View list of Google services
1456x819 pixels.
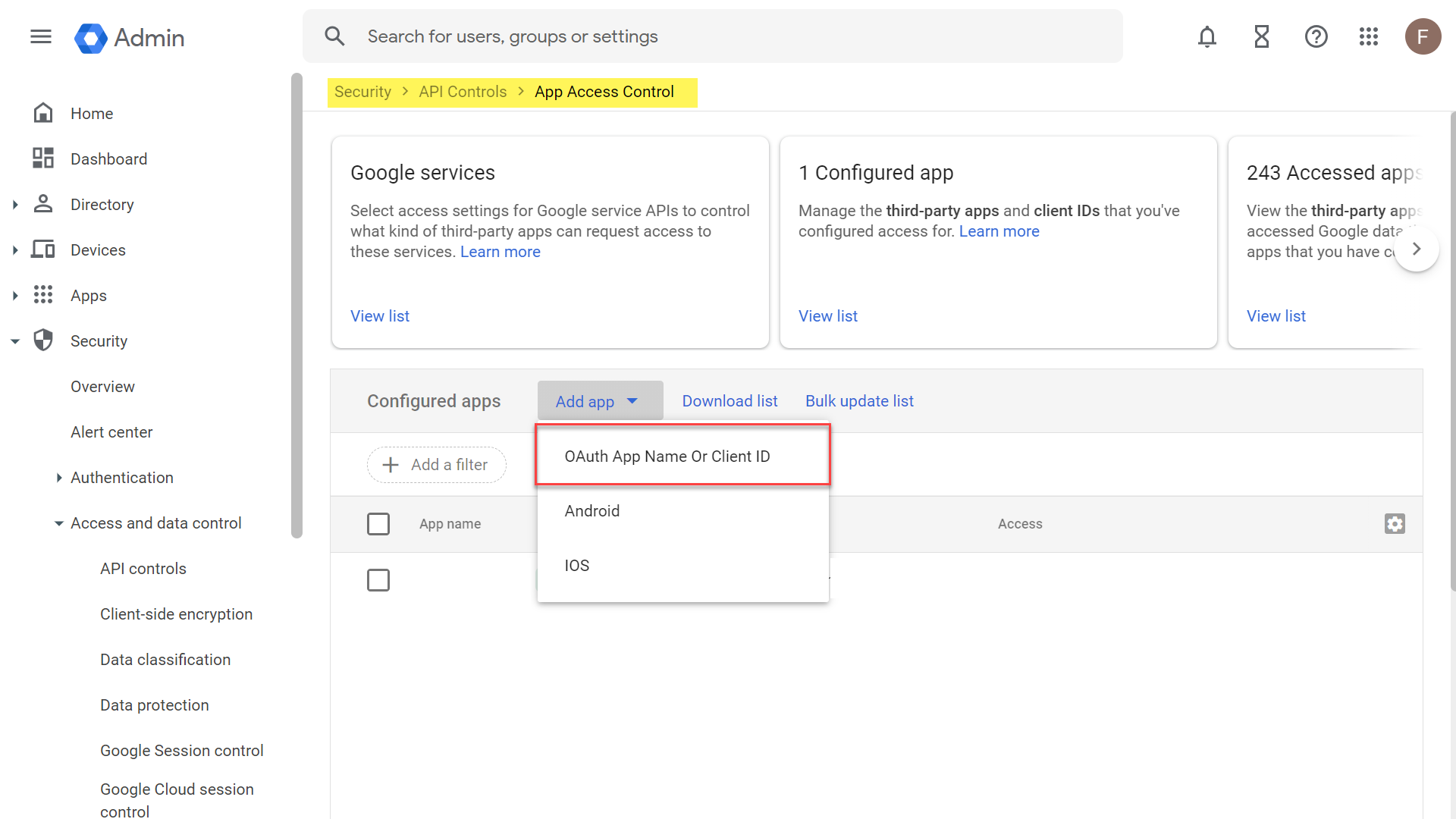coord(380,316)
